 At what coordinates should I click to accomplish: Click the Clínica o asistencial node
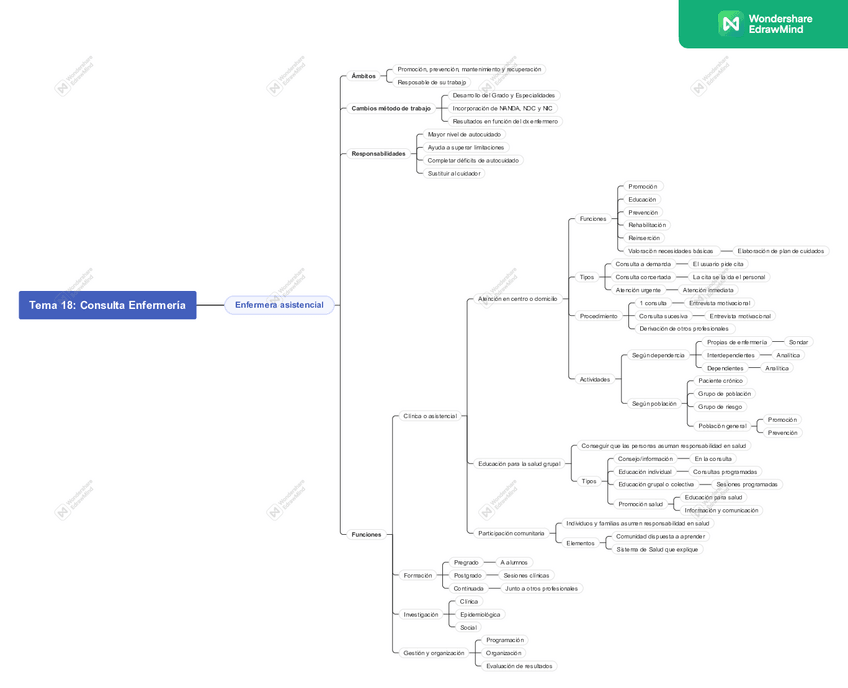430,416
